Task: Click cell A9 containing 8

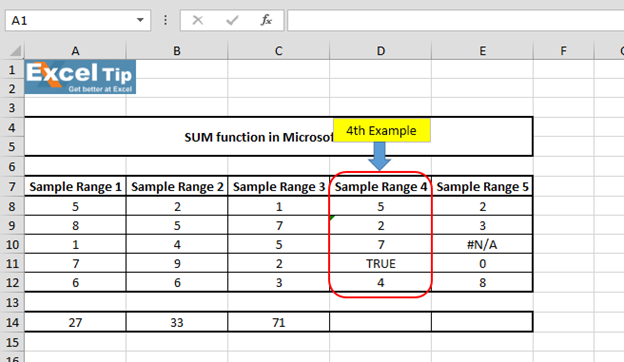Action: [x=75, y=225]
